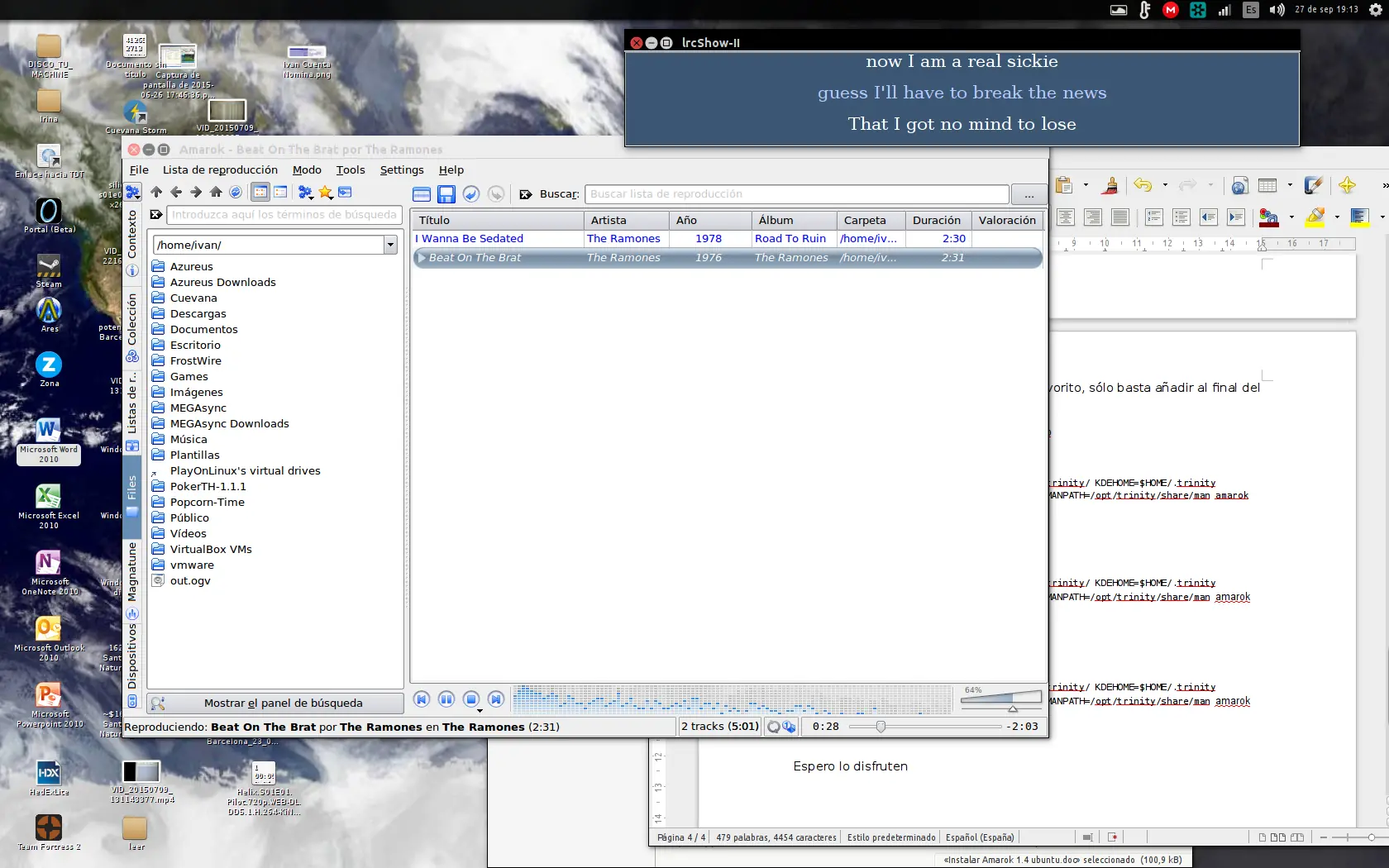
Task: Switch file browser to short view mode
Action: pos(260,192)
